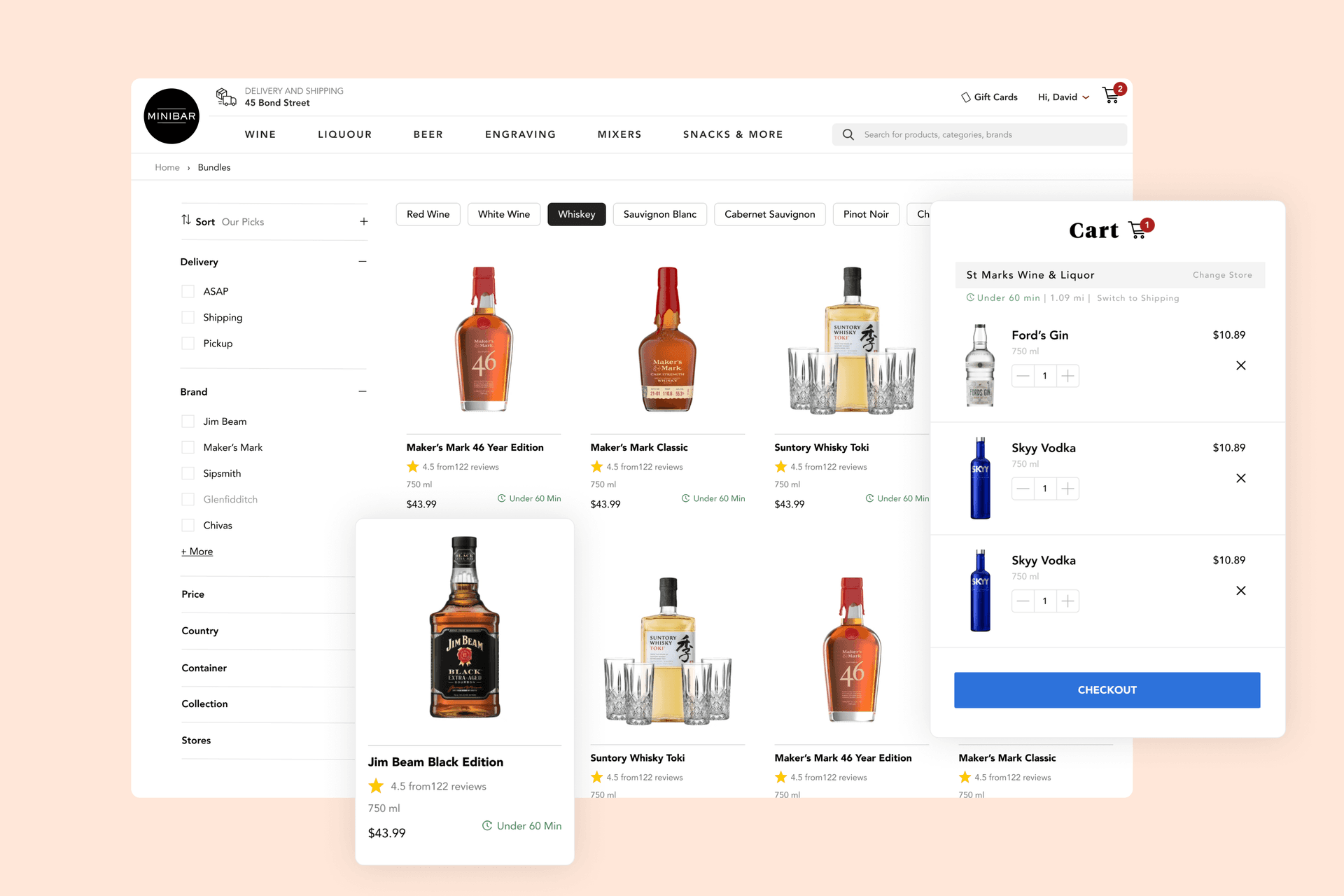The width and height of the screenshot is (1344, 896).
Task: Click the Change Store link
Action: [x=1222, y=274]
